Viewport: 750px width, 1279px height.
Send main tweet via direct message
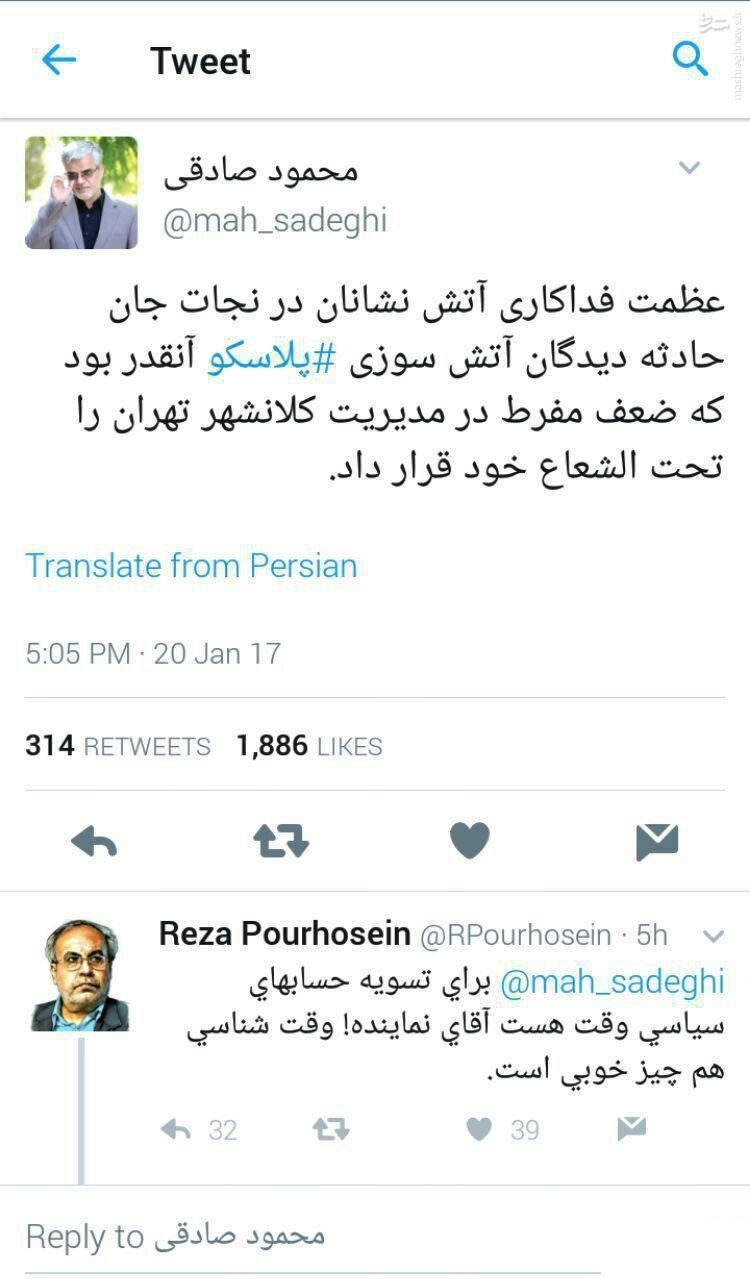tap(657, 842)
